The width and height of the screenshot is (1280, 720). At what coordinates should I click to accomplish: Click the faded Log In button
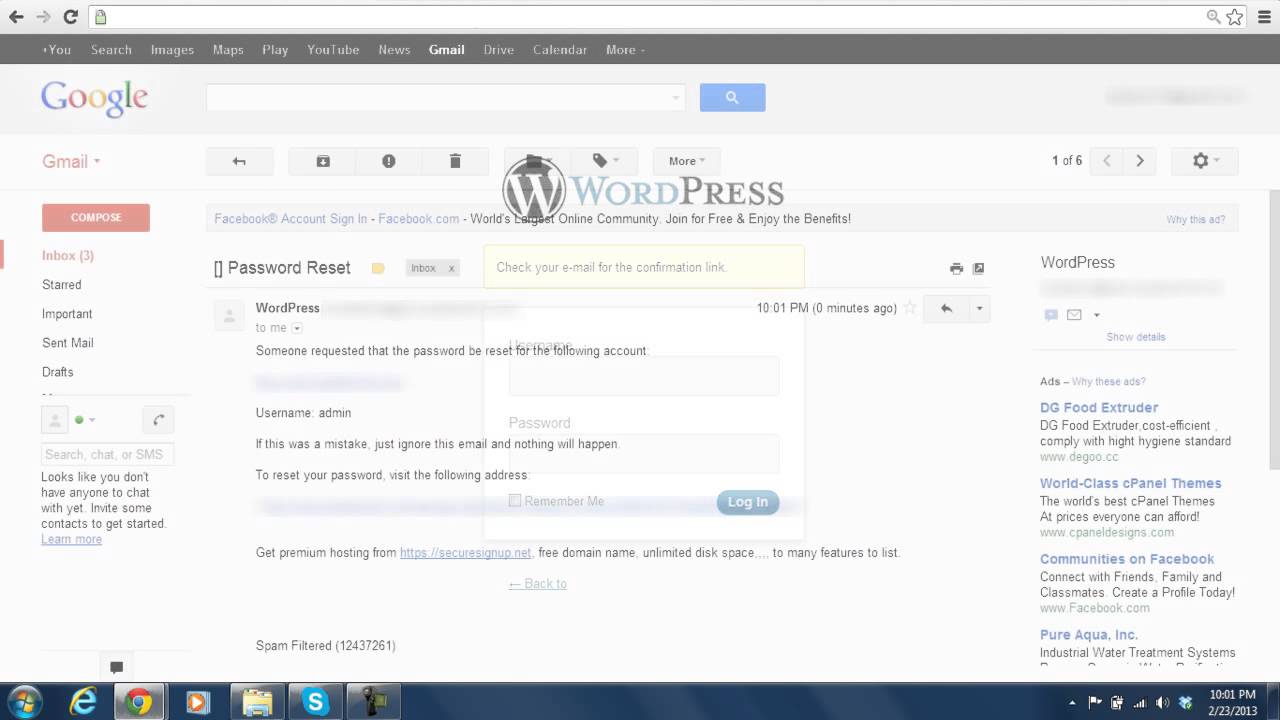(x=748, y=502)
